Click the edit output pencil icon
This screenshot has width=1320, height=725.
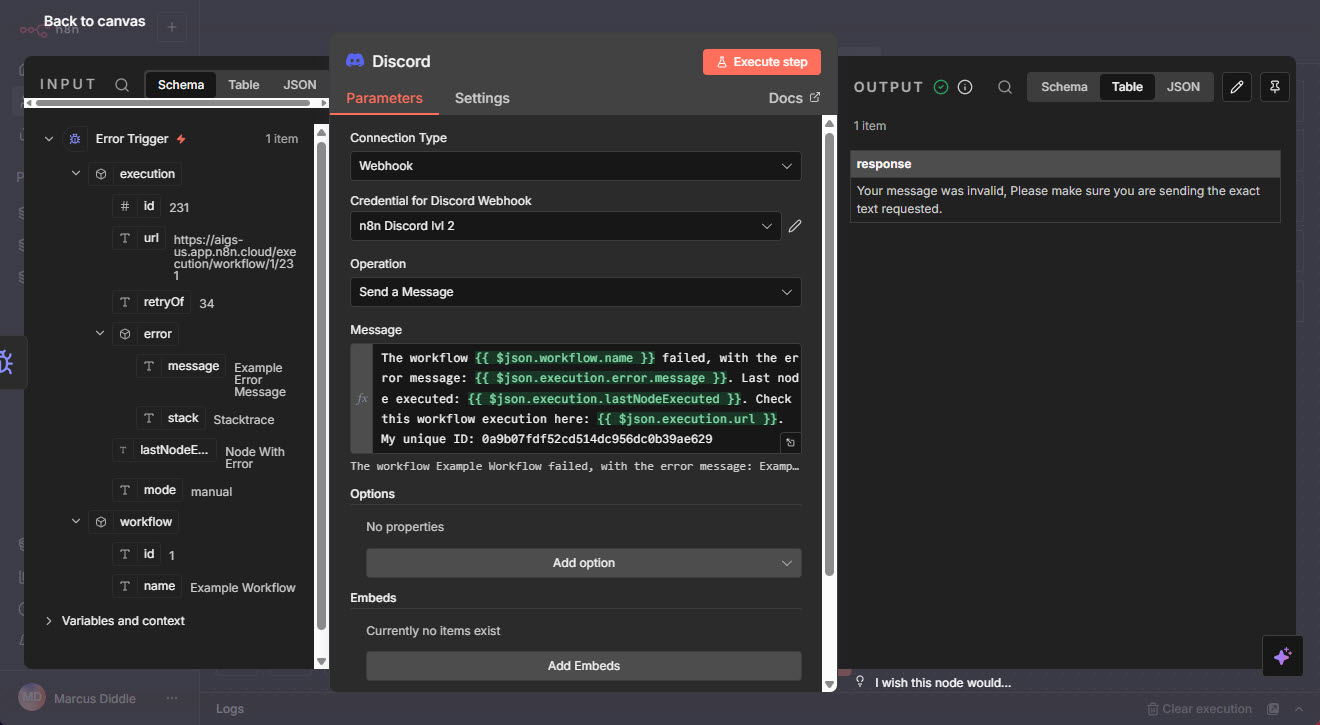point(1237,87)
